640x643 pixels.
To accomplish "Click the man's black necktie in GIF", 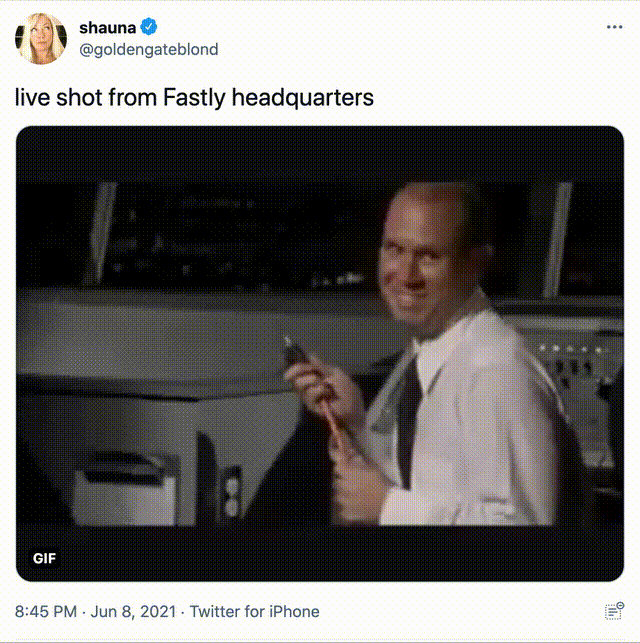I will click(410, 422).
